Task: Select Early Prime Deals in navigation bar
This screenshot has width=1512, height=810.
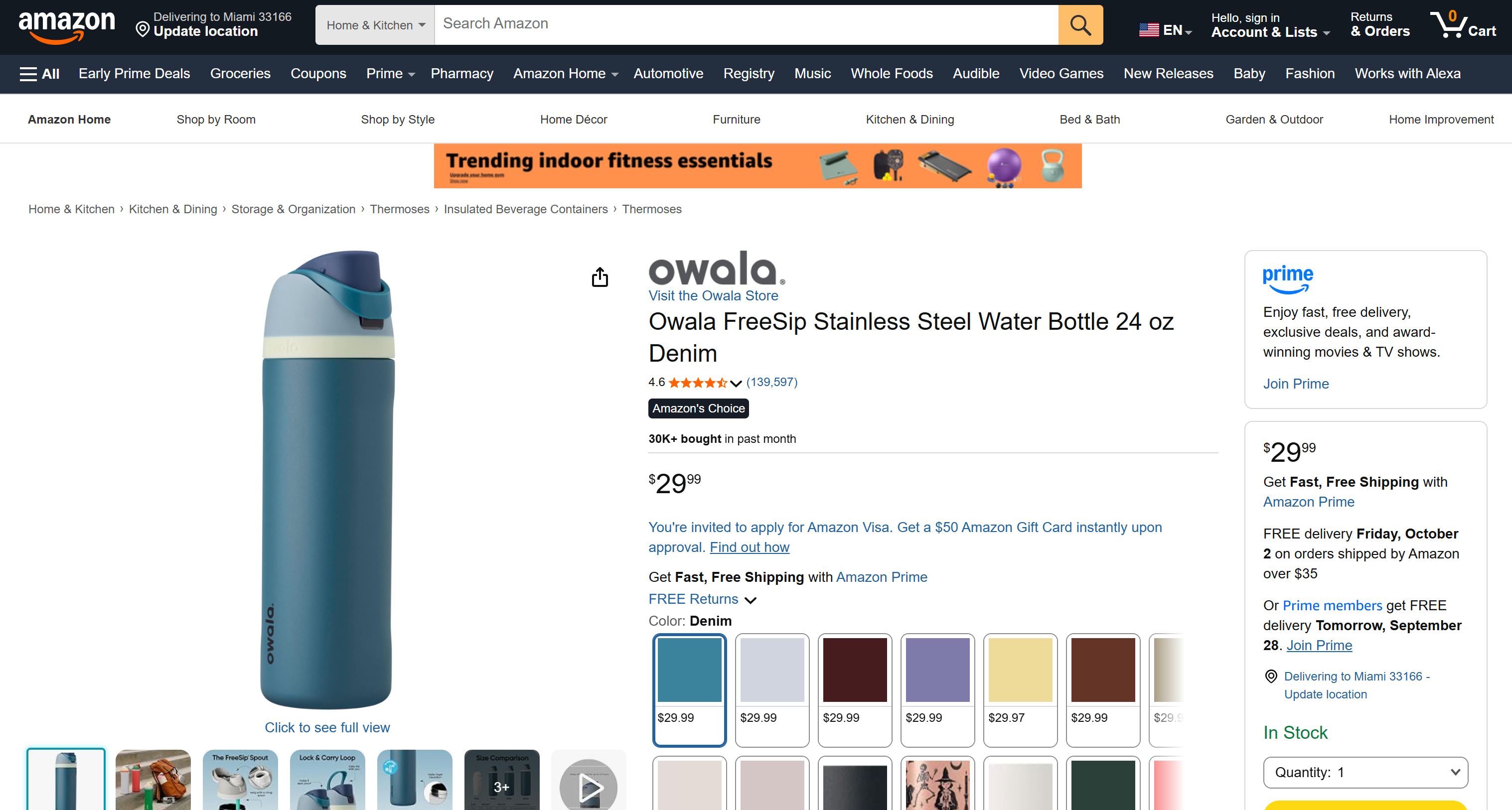Action: tap(135, 74)
